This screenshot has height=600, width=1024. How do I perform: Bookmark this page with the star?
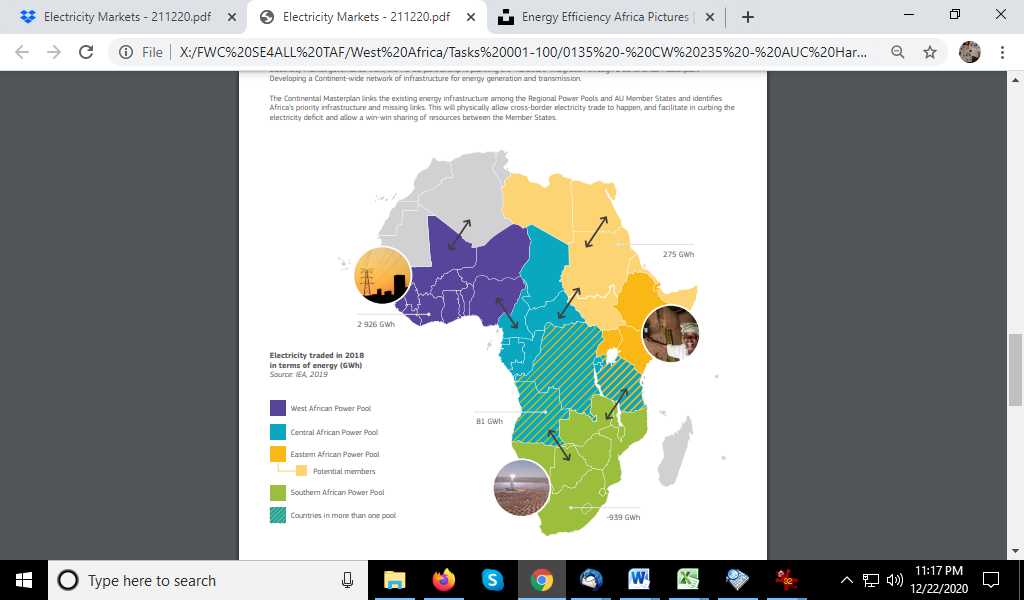930,52
